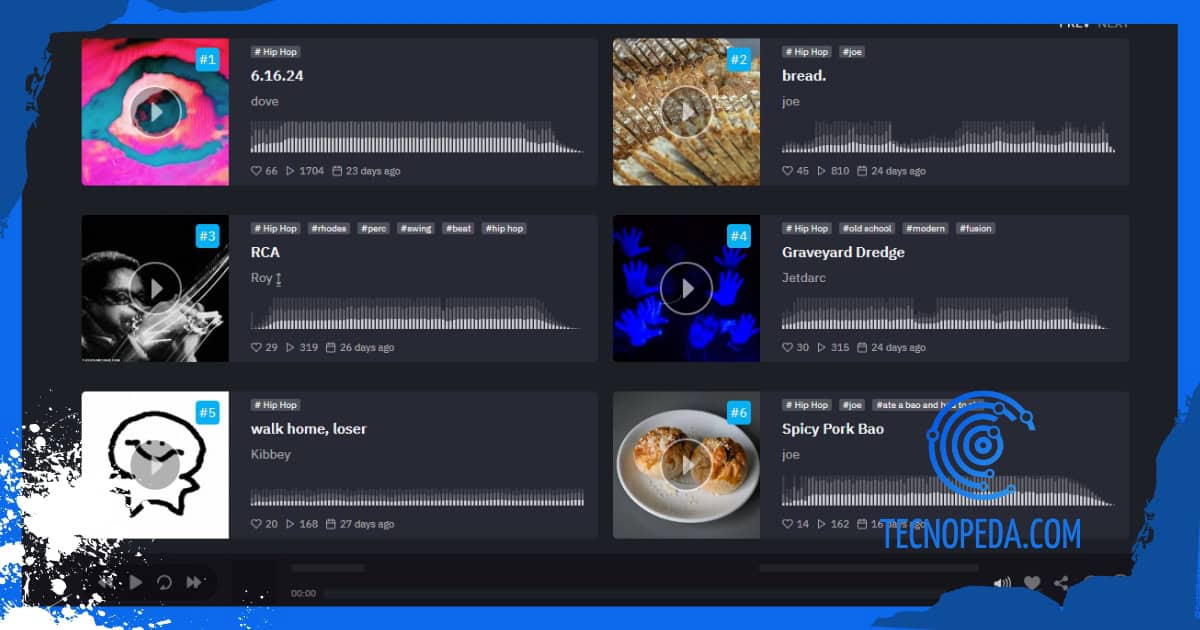The height and width of the screenshot is (630, 1200).
Task: Open the #rhodes tag on RCA
Action: pyautogui.click(x=329, y=228)
